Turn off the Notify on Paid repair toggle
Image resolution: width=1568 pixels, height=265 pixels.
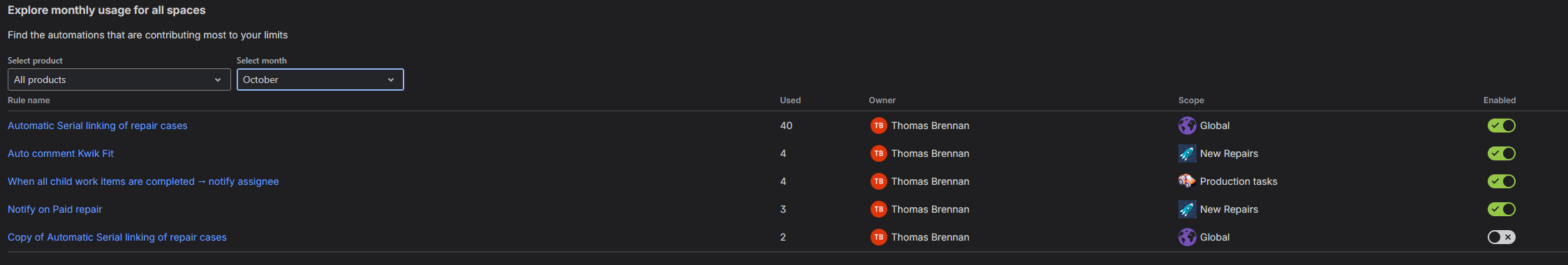pyautogui.click(x=1501, y=209)
